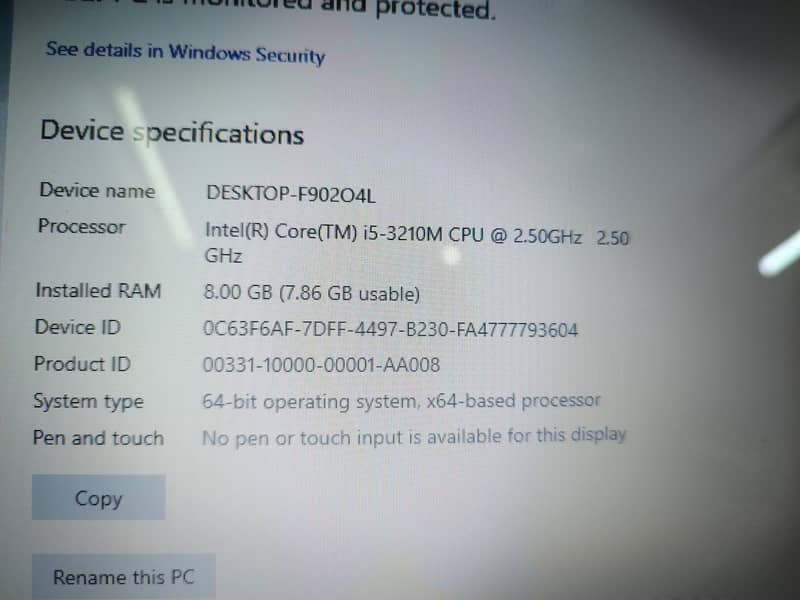Click the Processor label

coord(82,226)
